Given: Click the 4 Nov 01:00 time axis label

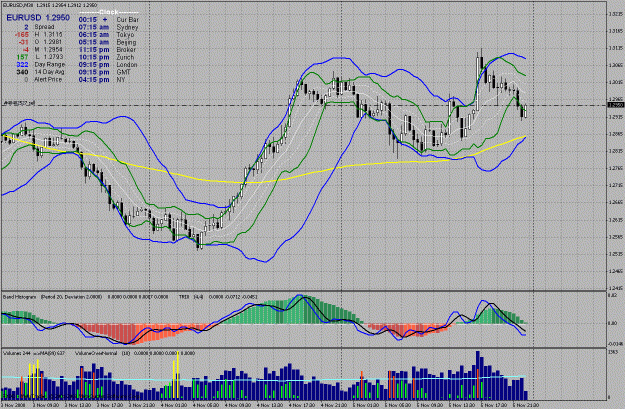Looking at the screenshot, I should pos(174,405).
